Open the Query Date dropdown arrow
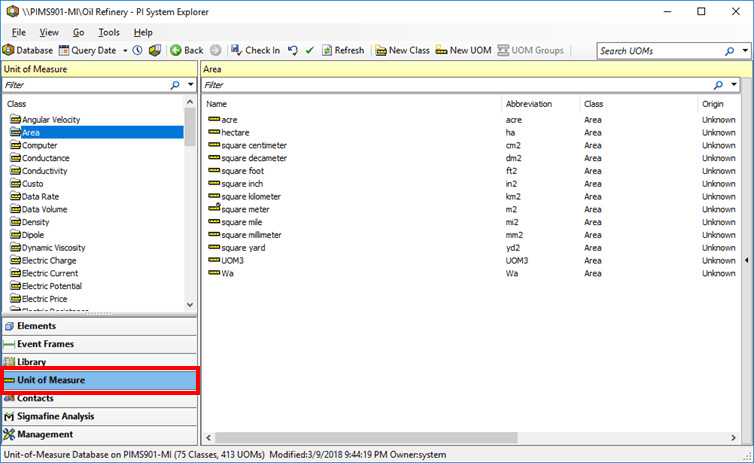Viewport: 754px width, 463px height. coord(125,50)
